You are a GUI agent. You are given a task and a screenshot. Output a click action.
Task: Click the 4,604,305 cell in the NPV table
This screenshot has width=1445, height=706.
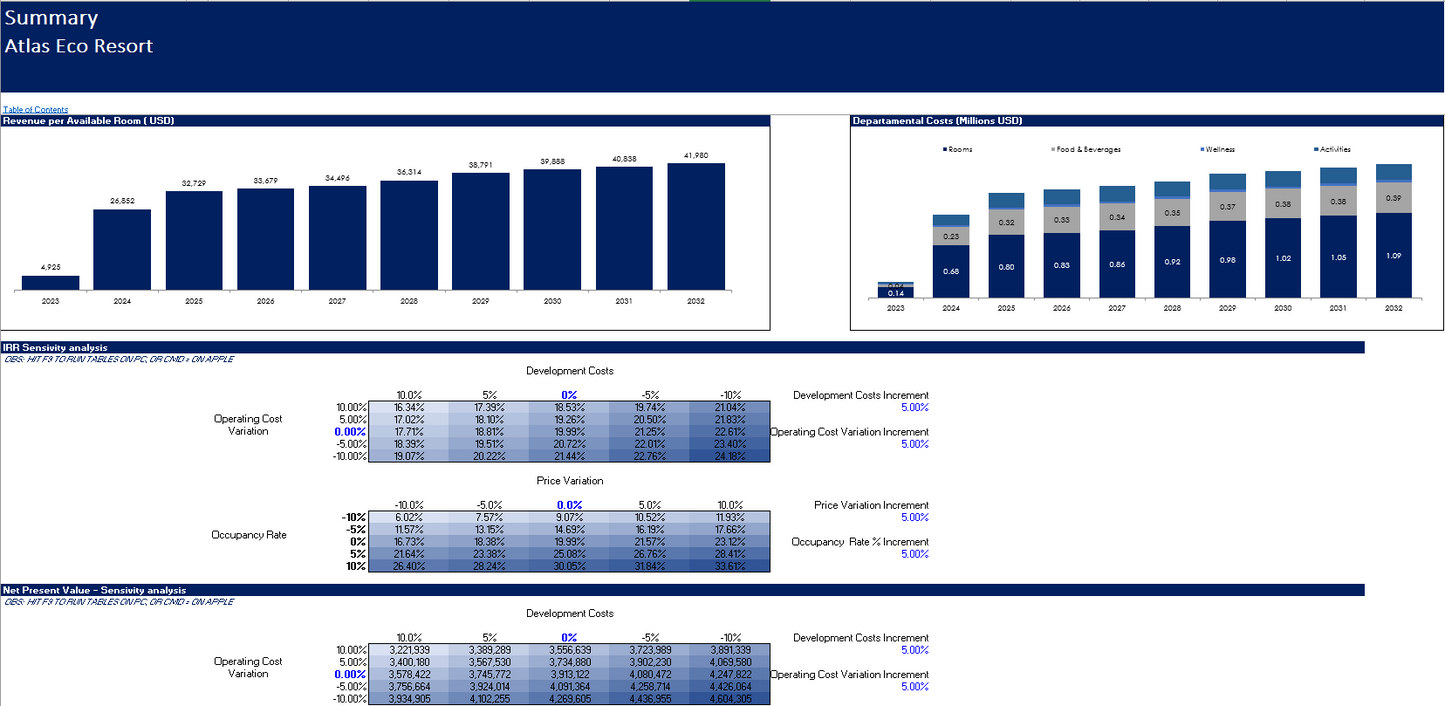click(x=730, y=699)
